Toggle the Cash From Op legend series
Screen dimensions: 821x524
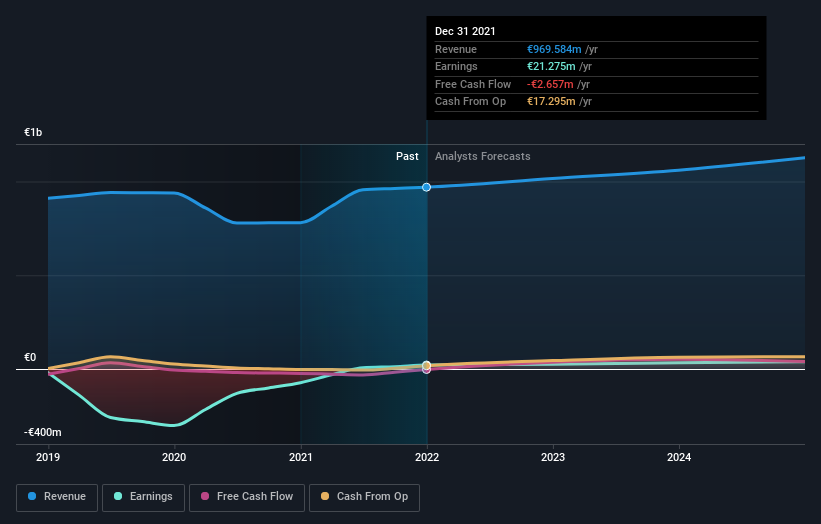364,497
